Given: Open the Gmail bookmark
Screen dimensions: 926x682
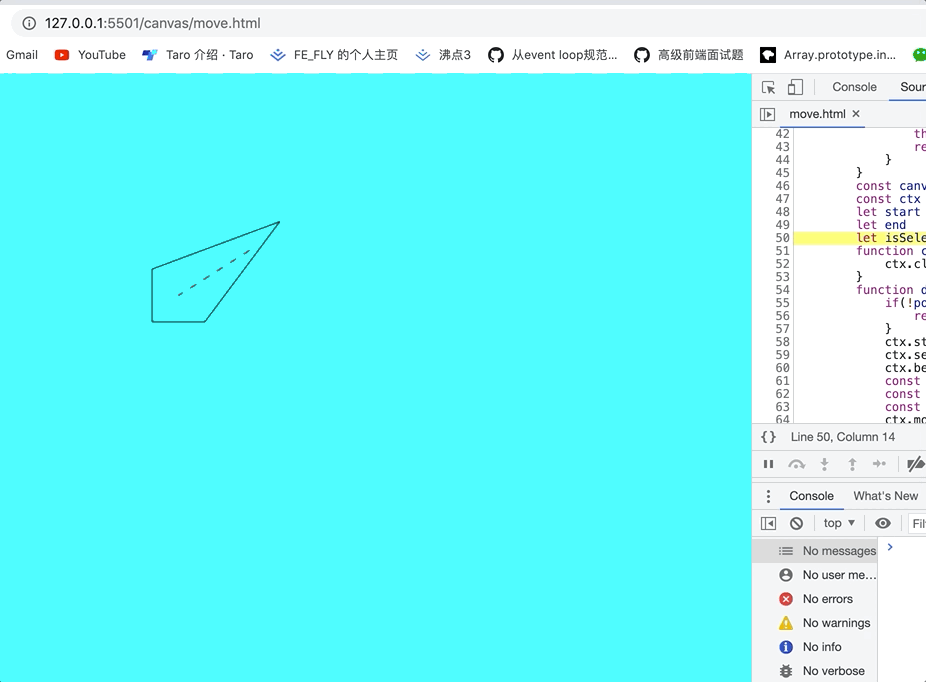Looking at the screenshot, I should [22, 55].
